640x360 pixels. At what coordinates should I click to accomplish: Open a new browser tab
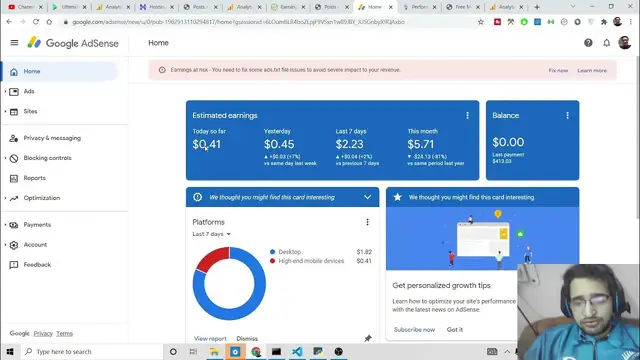[537, 7]
